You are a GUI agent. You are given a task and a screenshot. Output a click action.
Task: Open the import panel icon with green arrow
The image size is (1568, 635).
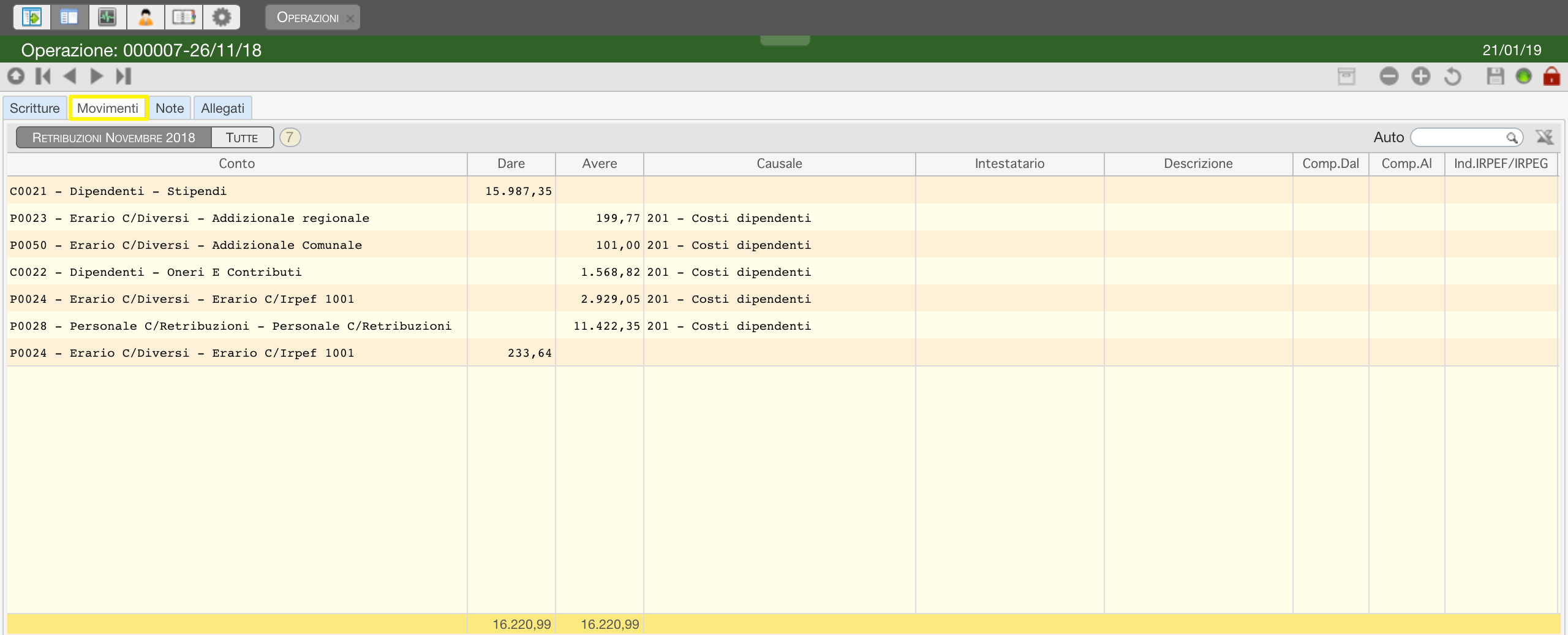[31, 17]
